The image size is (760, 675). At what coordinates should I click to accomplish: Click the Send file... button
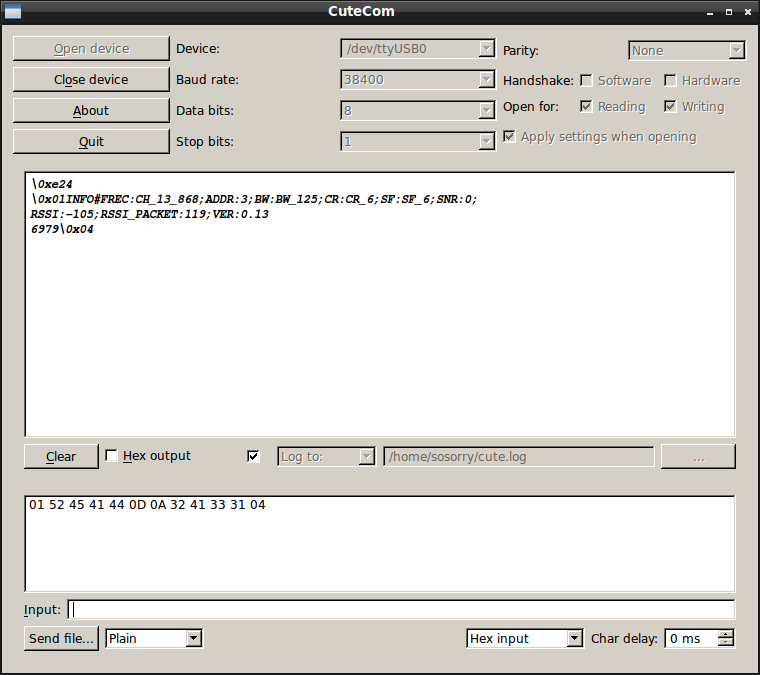pyautogui.click(x=61, y=638)
